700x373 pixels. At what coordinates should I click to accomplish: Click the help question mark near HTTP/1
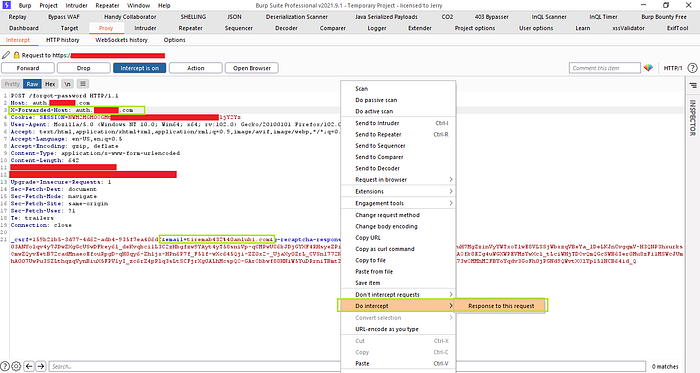(x=692, y=68)
